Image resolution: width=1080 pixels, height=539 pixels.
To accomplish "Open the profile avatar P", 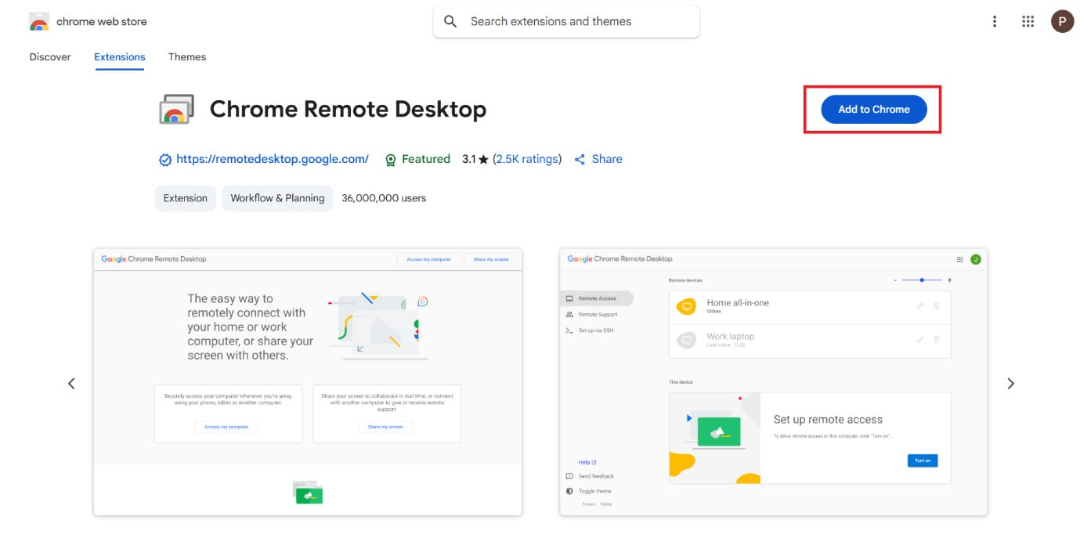I will tap(1062, 21).
